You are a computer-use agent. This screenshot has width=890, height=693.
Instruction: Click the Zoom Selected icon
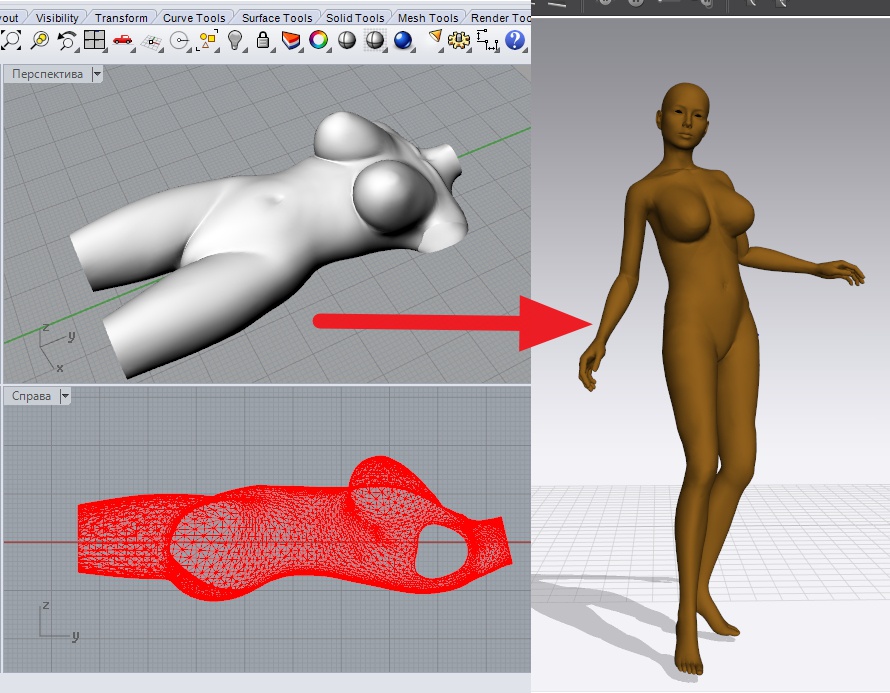pyautogui.click(x=39, y=40)
